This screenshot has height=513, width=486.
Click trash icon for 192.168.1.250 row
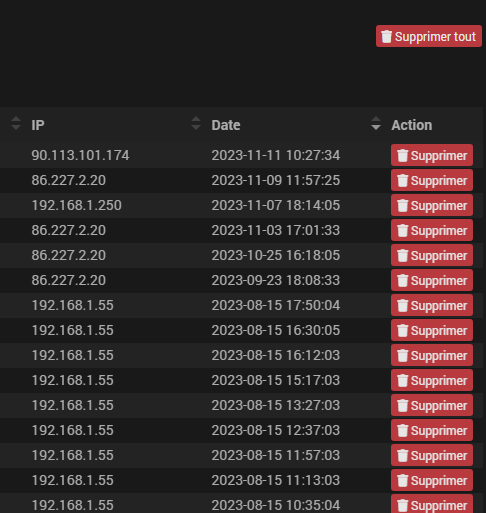402,205
